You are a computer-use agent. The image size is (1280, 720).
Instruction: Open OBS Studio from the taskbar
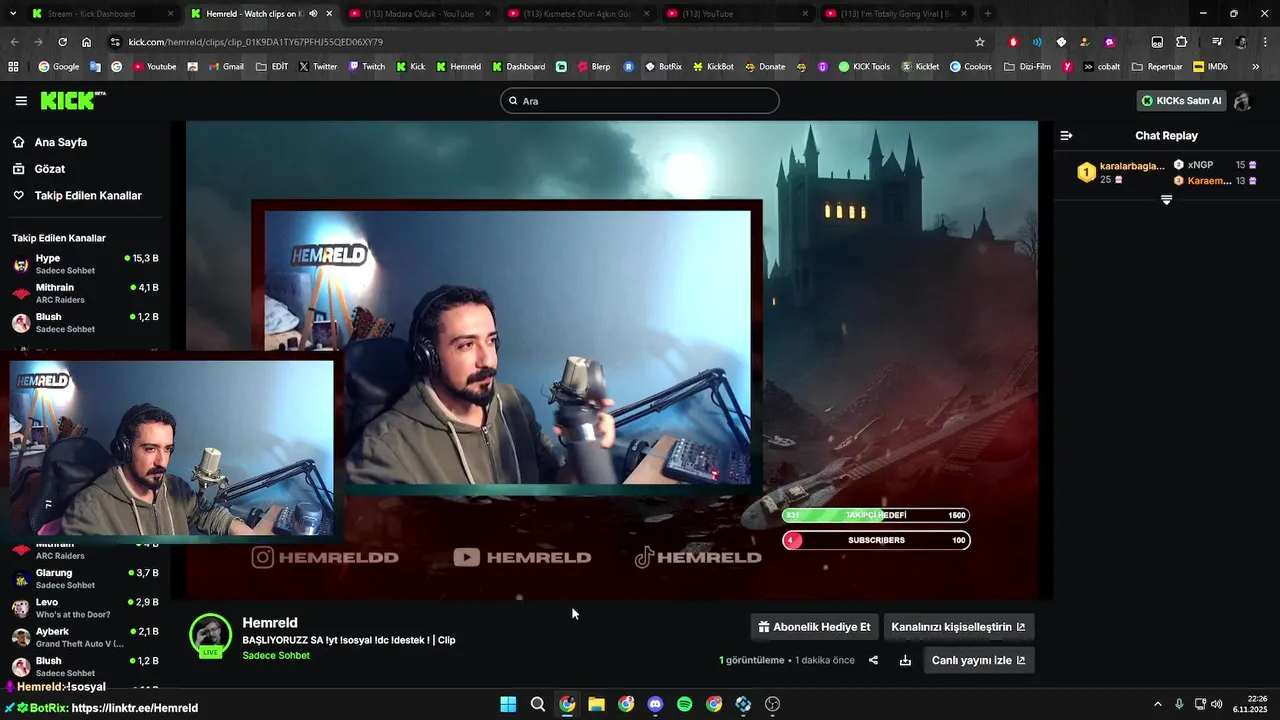[x=772, y=704]
